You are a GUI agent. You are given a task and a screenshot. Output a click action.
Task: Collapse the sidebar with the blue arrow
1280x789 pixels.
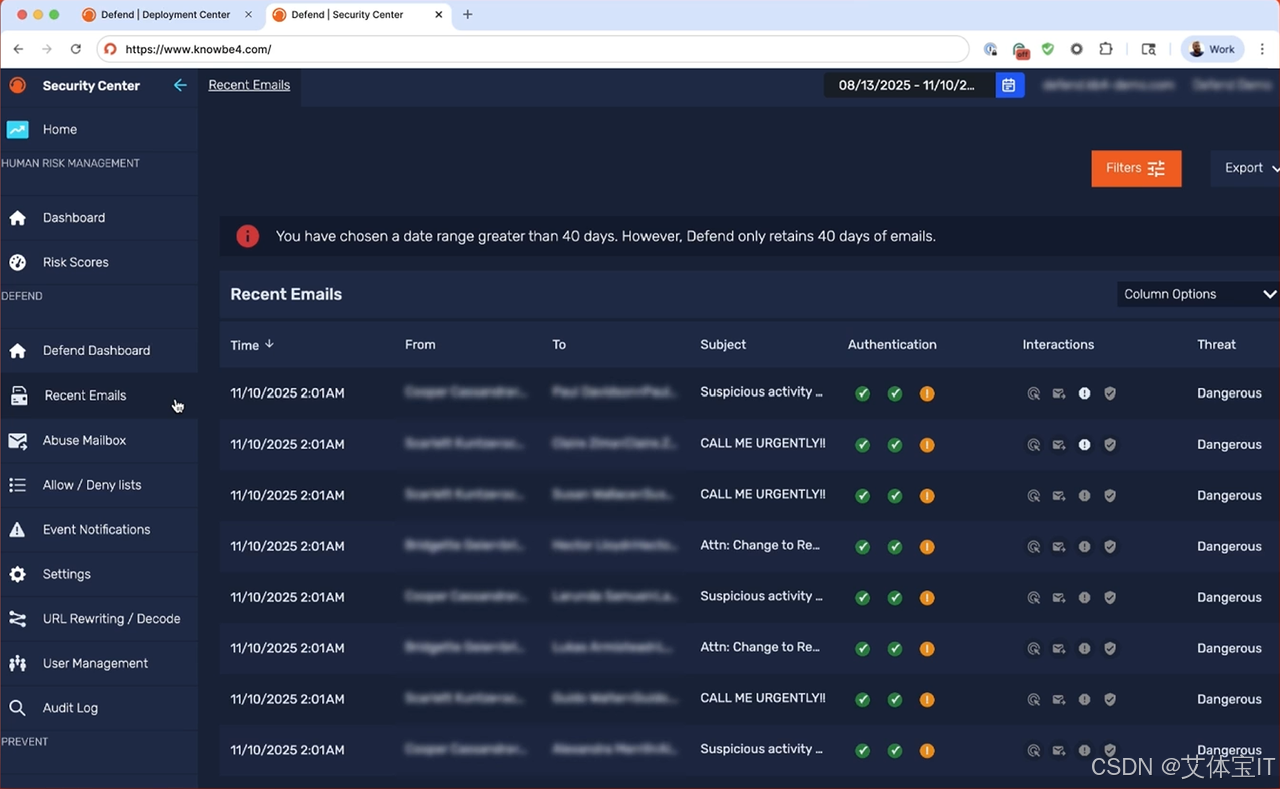click(x=180, y=85)
